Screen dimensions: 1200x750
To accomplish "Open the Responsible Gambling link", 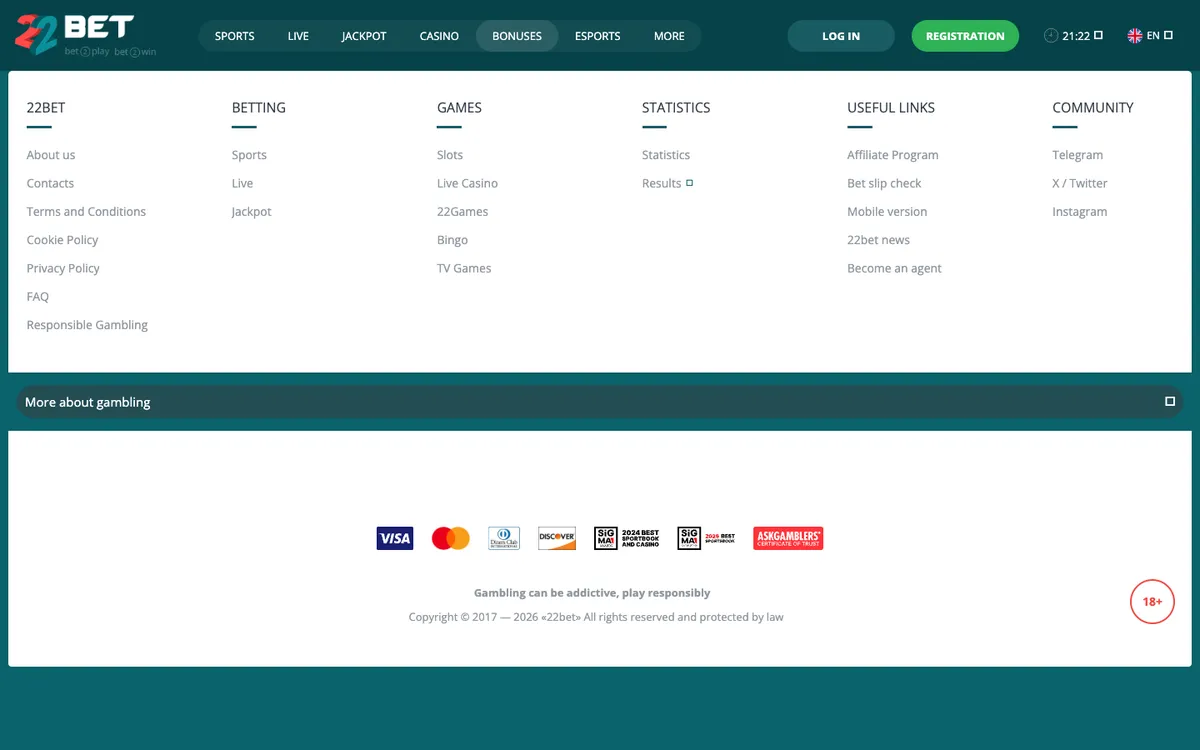I will click(87, 325).
